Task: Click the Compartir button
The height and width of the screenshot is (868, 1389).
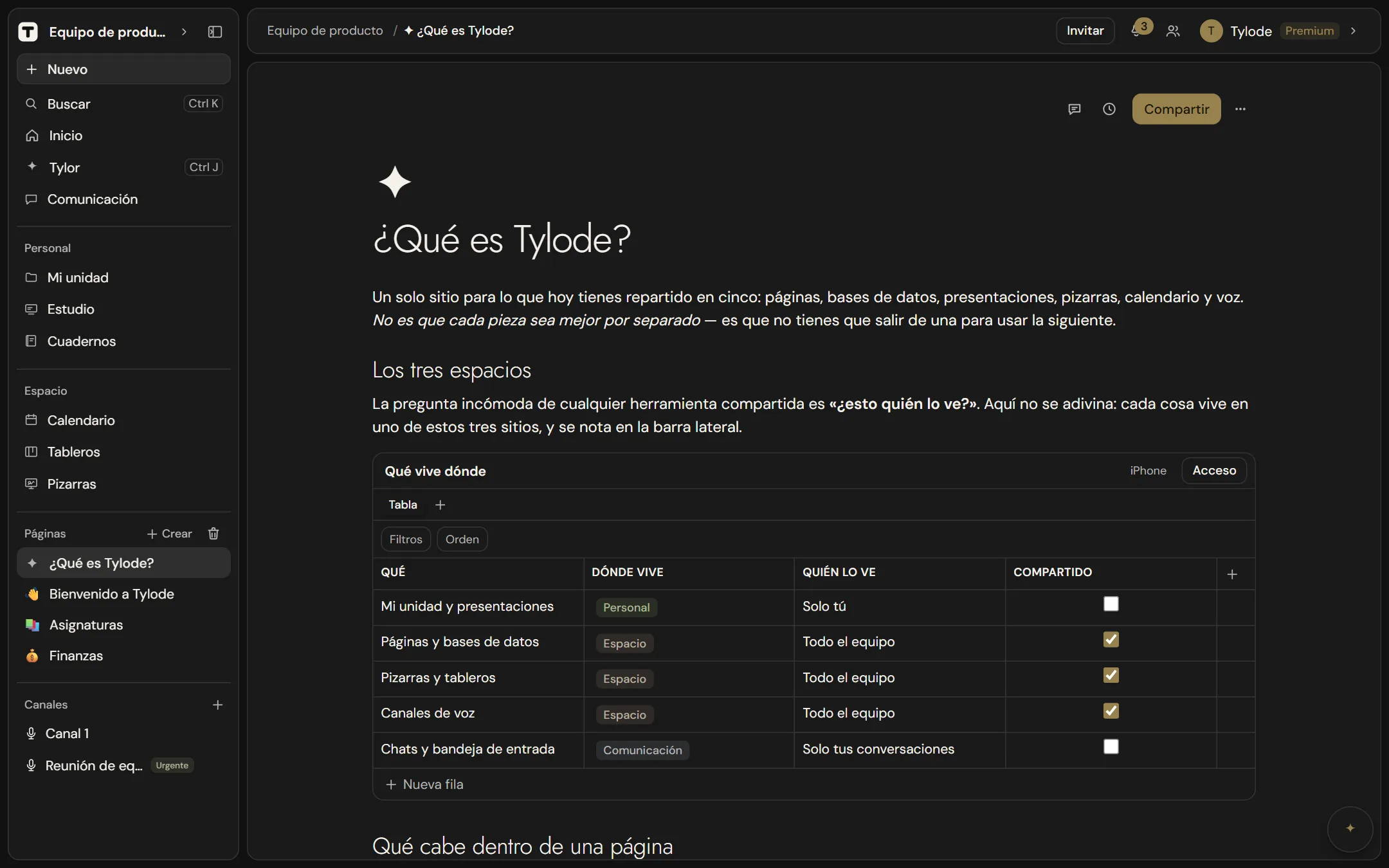Action: [x=1176, y=109]
